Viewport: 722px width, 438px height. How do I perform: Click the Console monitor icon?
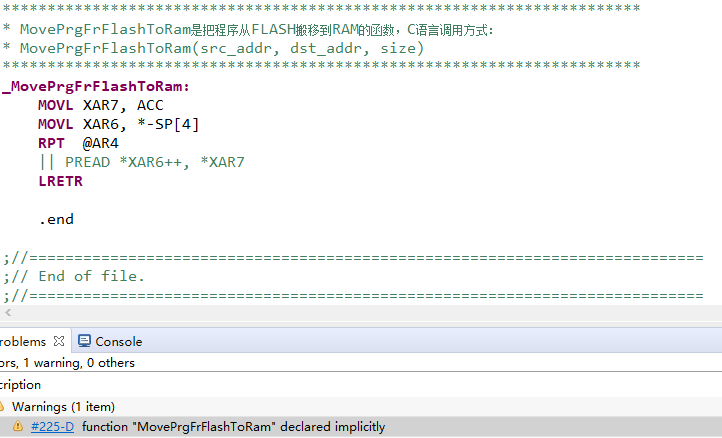tap(84, 341)
